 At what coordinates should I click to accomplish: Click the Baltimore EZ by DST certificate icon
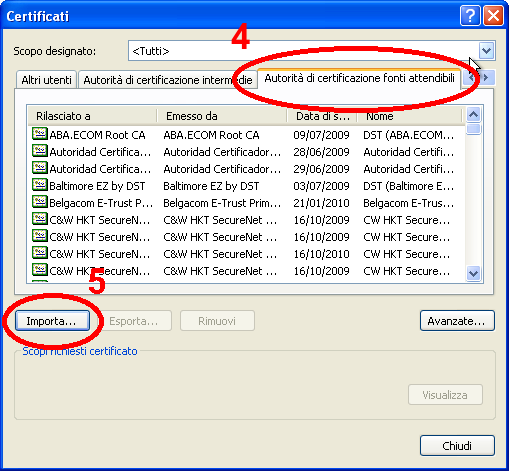tap(40, 185)
